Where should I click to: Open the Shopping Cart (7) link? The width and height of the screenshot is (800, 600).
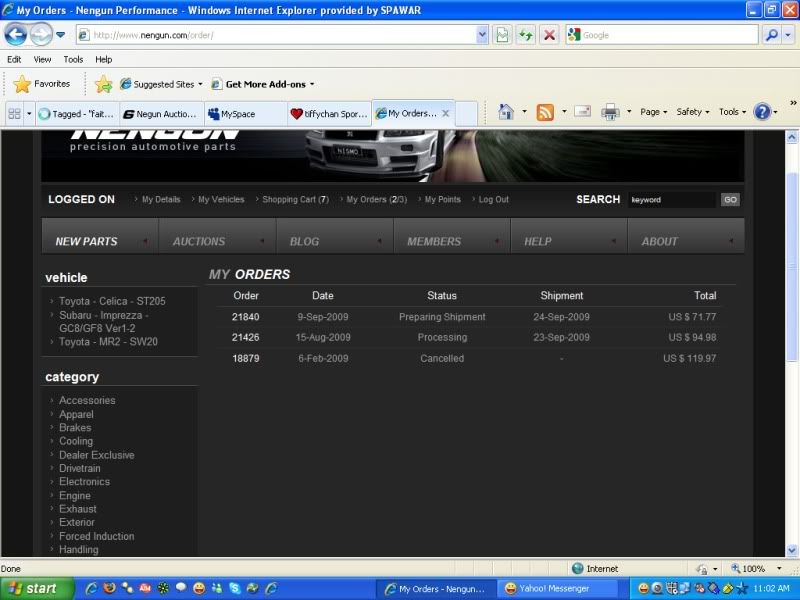tap(295, 199)
